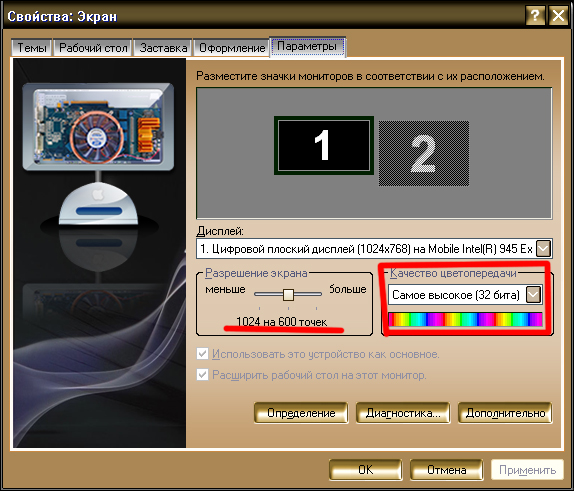
Task: Switch to the Темы tab
Action: point(32,48)
